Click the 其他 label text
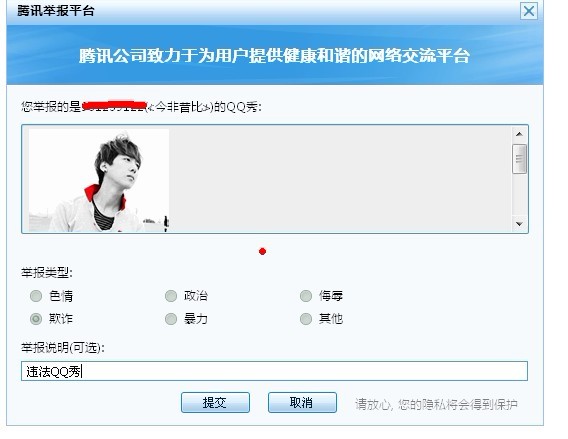 tap(331, 319)
